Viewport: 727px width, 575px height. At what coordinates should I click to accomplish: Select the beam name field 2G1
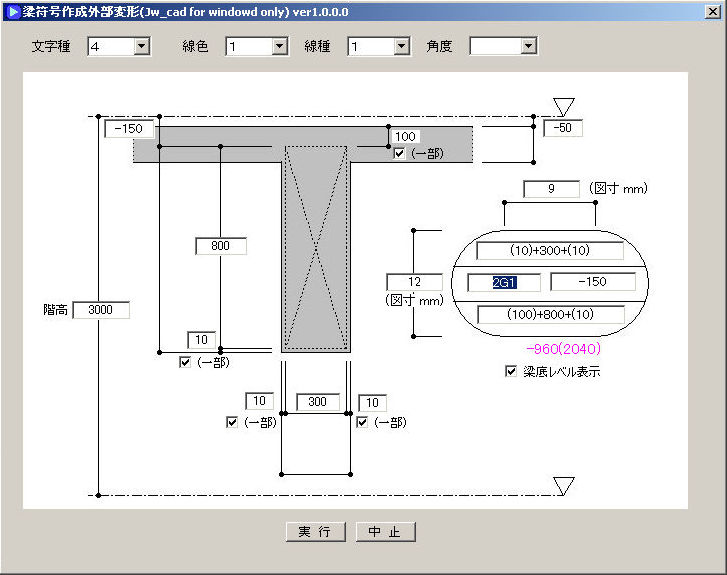[x=504, y=283]
